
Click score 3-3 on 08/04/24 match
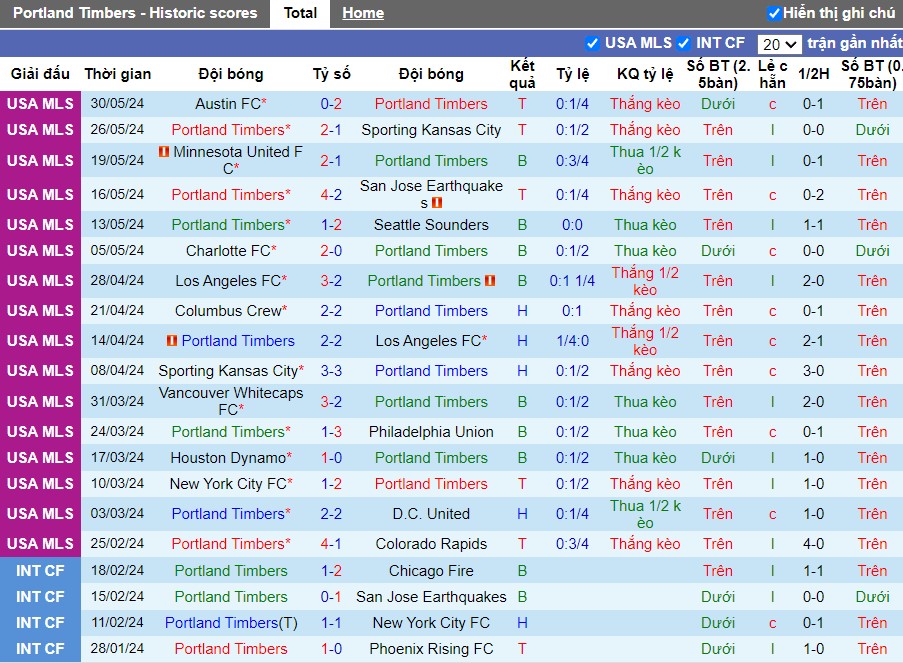[331, 370]
